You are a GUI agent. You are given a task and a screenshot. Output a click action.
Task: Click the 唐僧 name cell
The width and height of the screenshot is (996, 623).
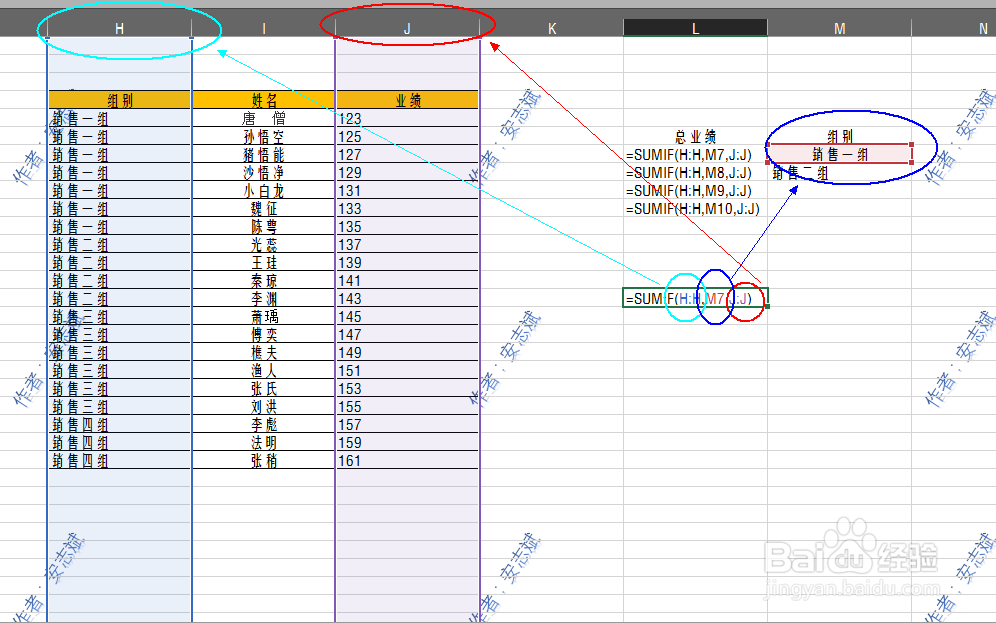click(x=264, y=118)
